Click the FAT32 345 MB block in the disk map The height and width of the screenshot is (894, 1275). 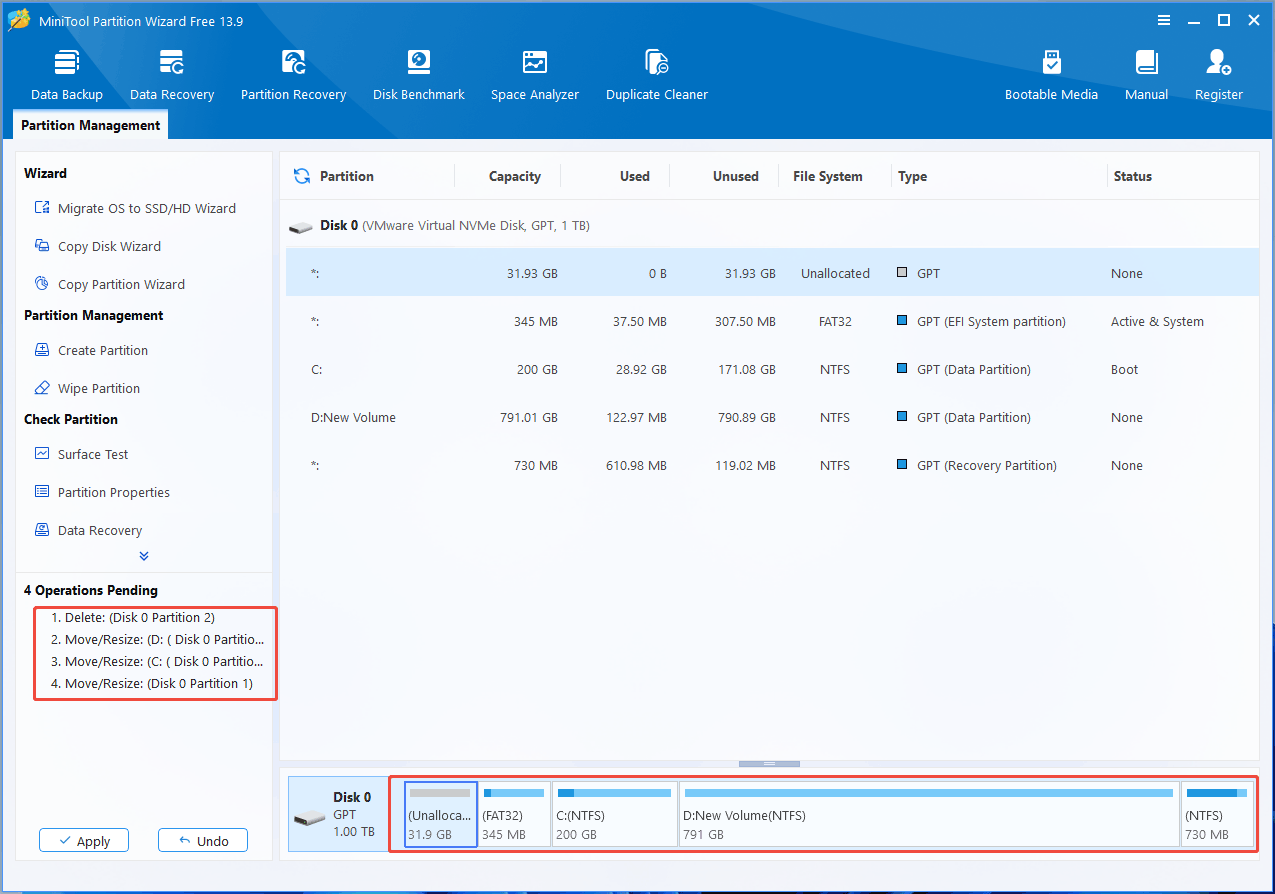coord(515,814)
